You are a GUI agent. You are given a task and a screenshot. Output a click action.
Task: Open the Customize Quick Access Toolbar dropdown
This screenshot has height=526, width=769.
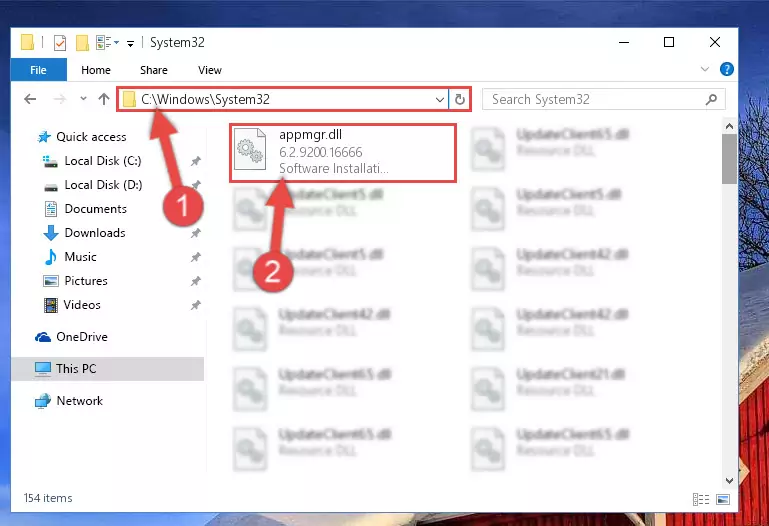(130, 44)
